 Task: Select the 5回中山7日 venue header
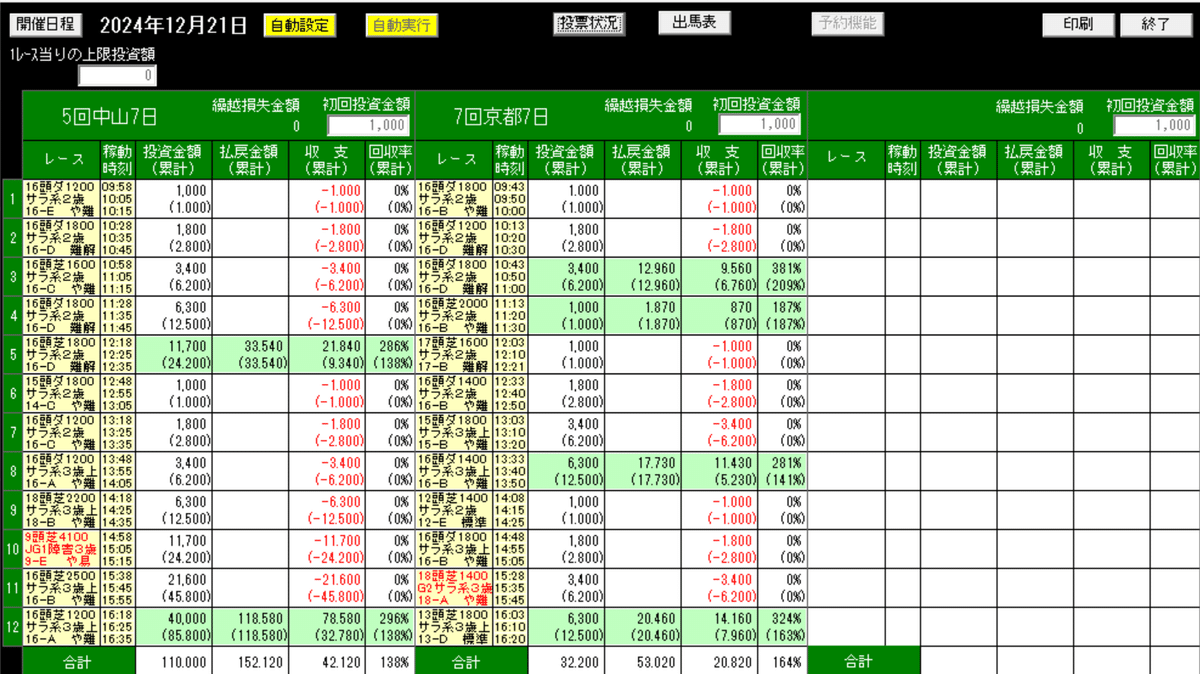109,116
